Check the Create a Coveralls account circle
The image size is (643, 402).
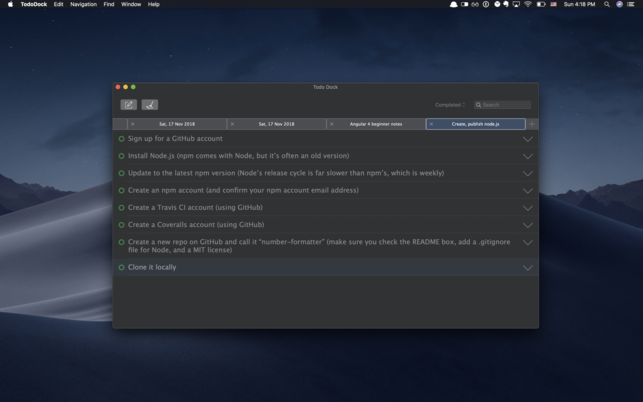pos(121,225)
